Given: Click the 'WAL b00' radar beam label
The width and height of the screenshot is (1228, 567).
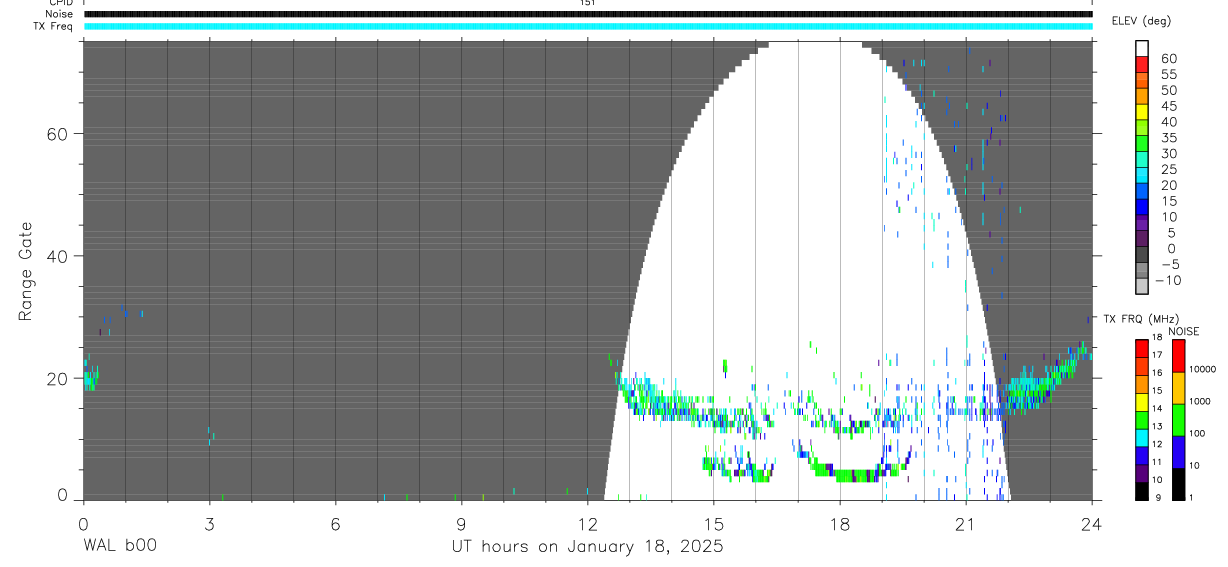Looking at the screenshot, I should pyautogui.click(x=119, y=547).
